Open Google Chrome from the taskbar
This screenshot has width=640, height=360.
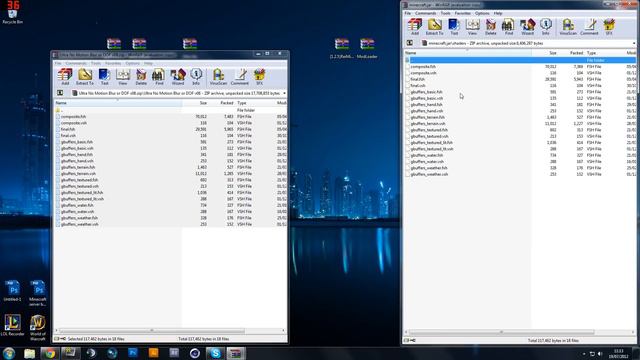50,353
